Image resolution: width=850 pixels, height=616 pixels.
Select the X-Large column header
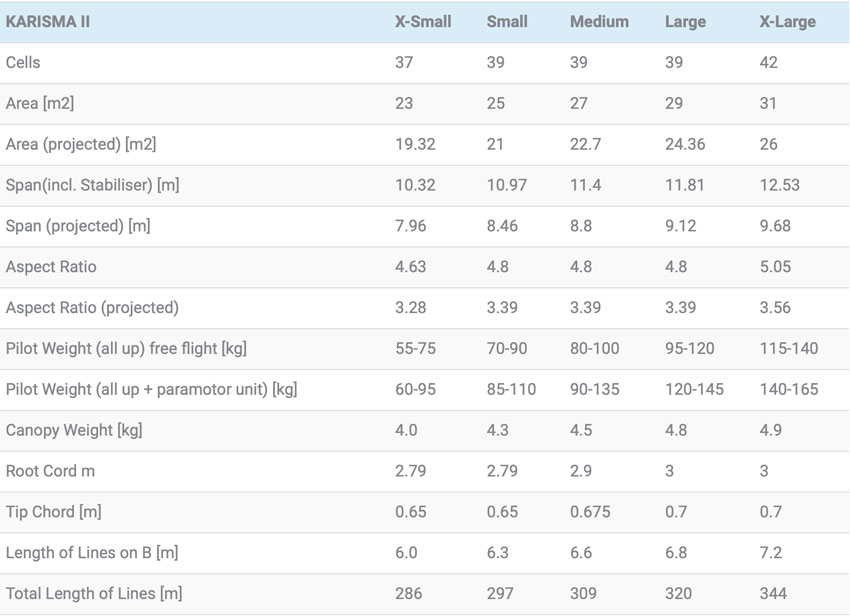788,21
